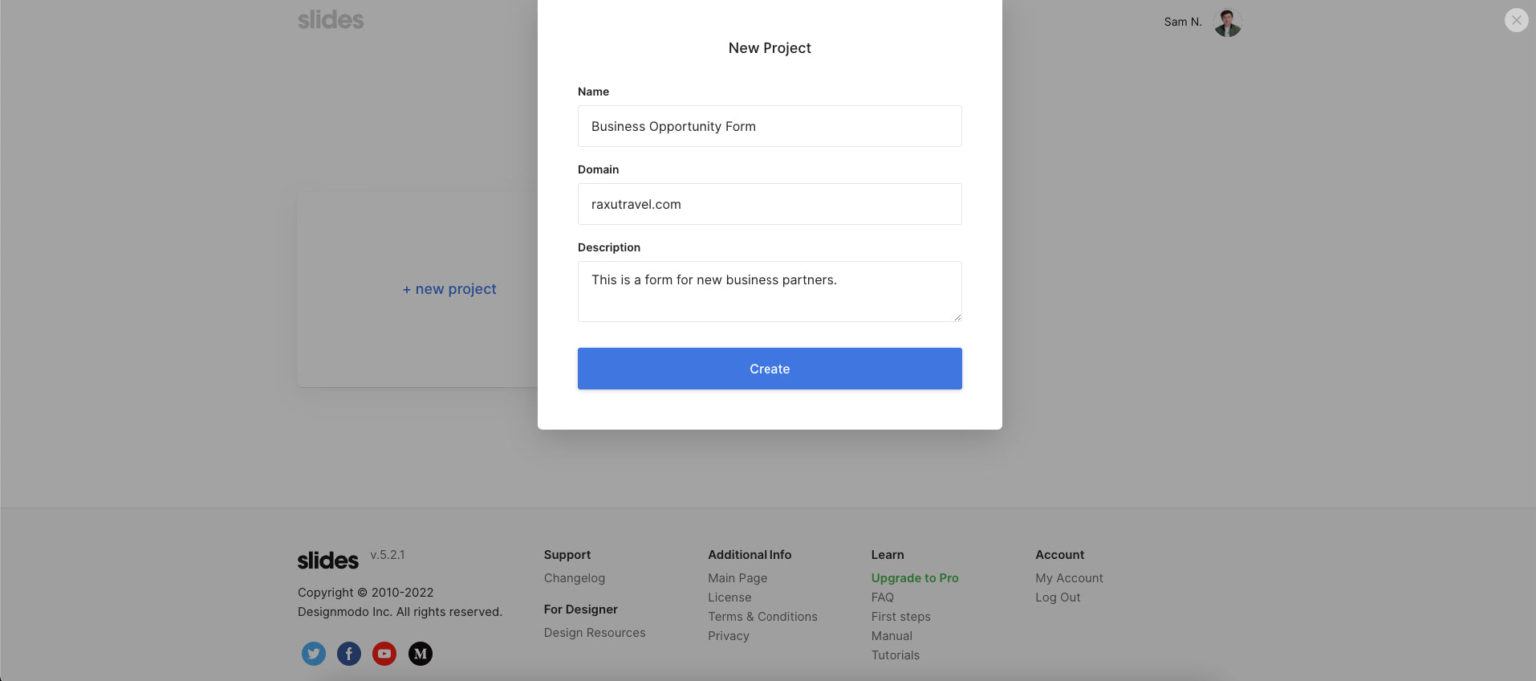Click the Description box resize handle
The width and height of the screenshot is (1536, 681).
[x=957, y=317]
